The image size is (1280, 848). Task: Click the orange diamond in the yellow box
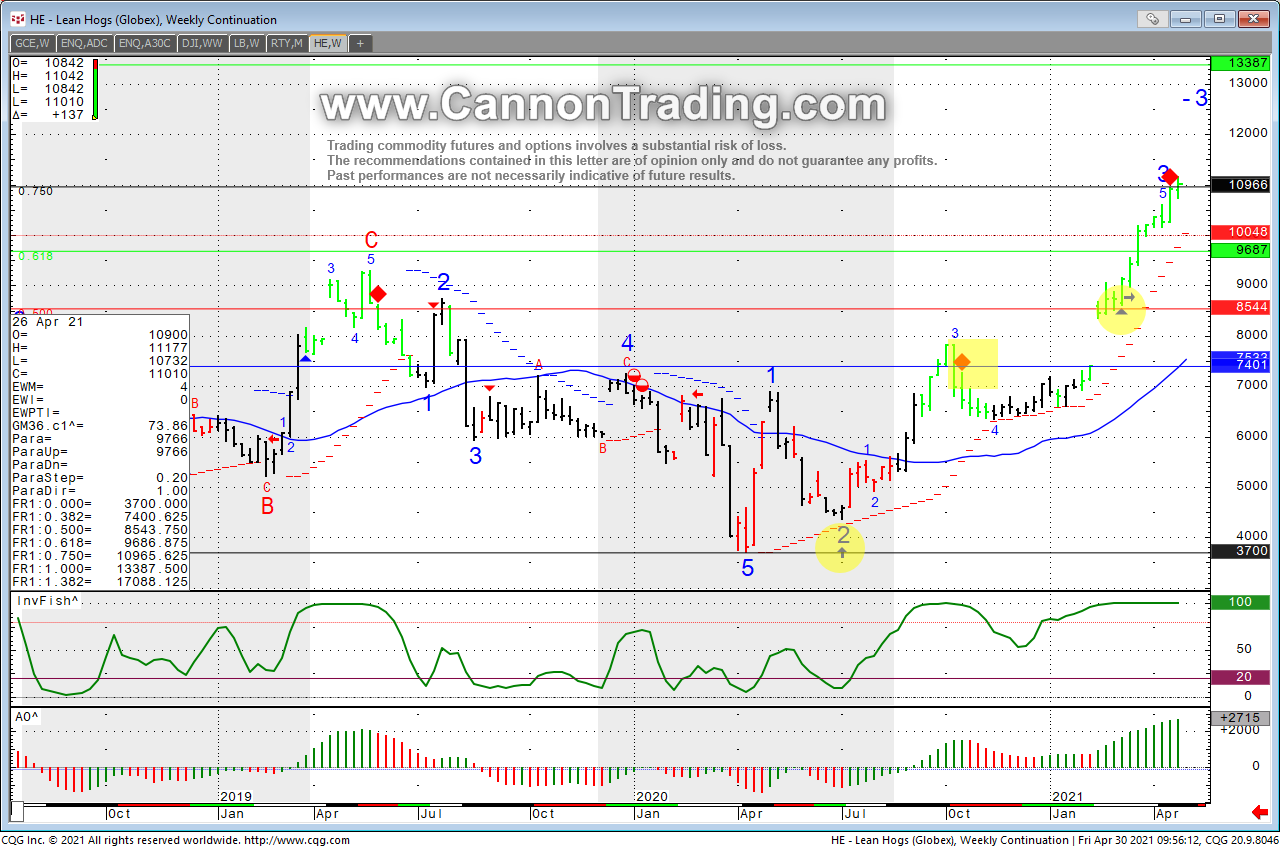pyautogui.click(x=961, y=362)
